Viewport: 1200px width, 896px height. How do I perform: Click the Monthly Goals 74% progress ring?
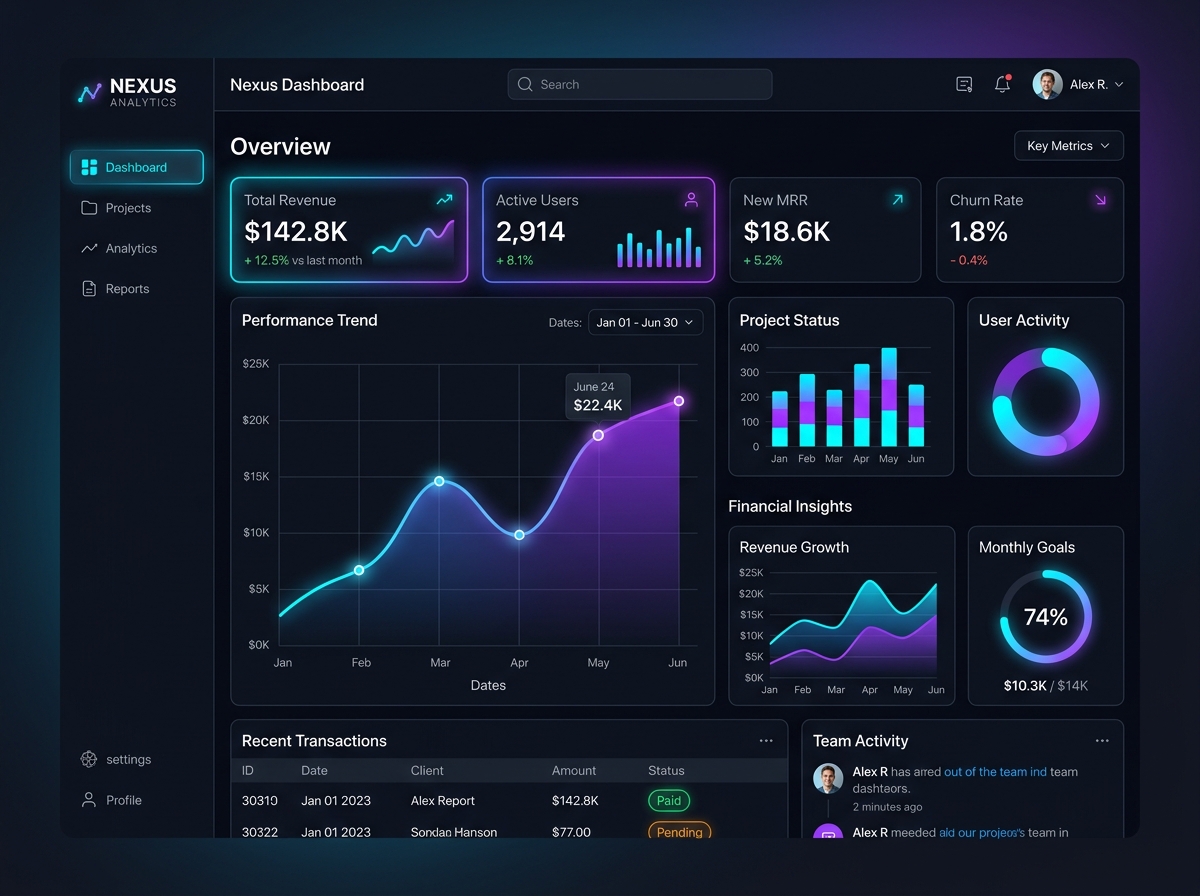[1046, 617]
